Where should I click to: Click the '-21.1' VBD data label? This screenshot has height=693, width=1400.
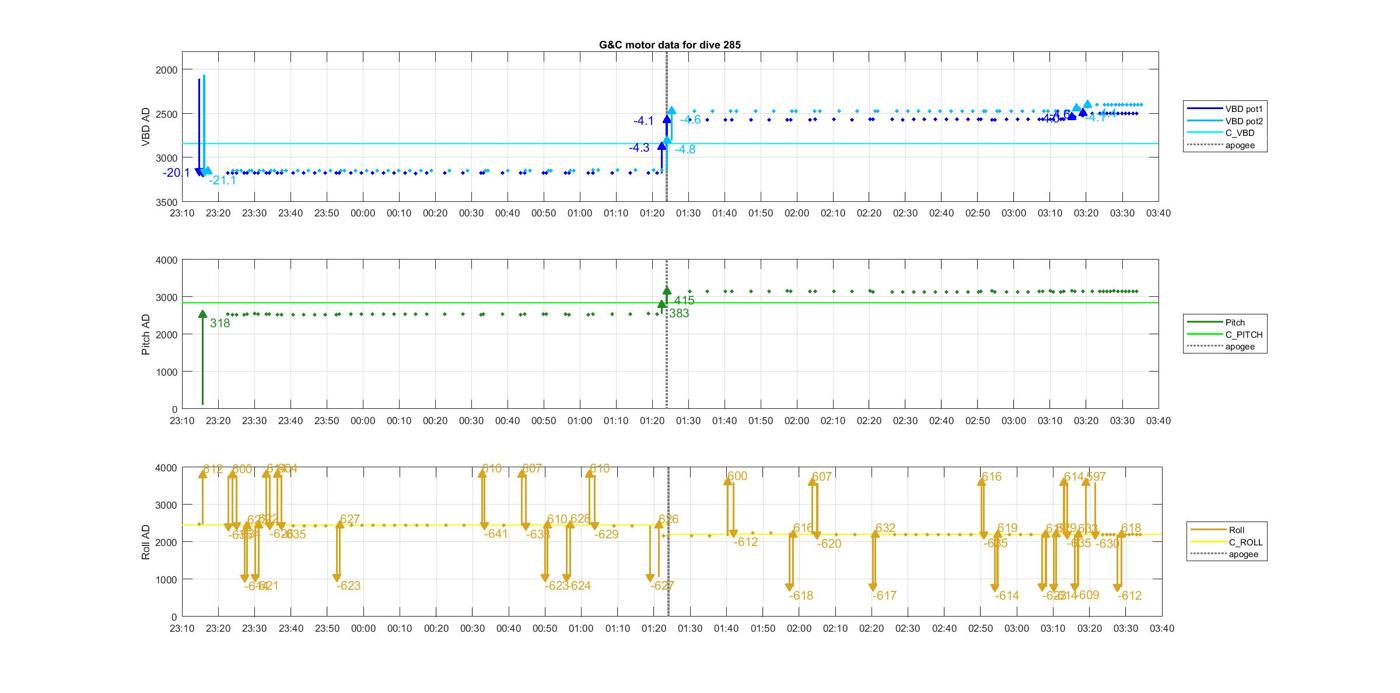click(x=223, y=180)
